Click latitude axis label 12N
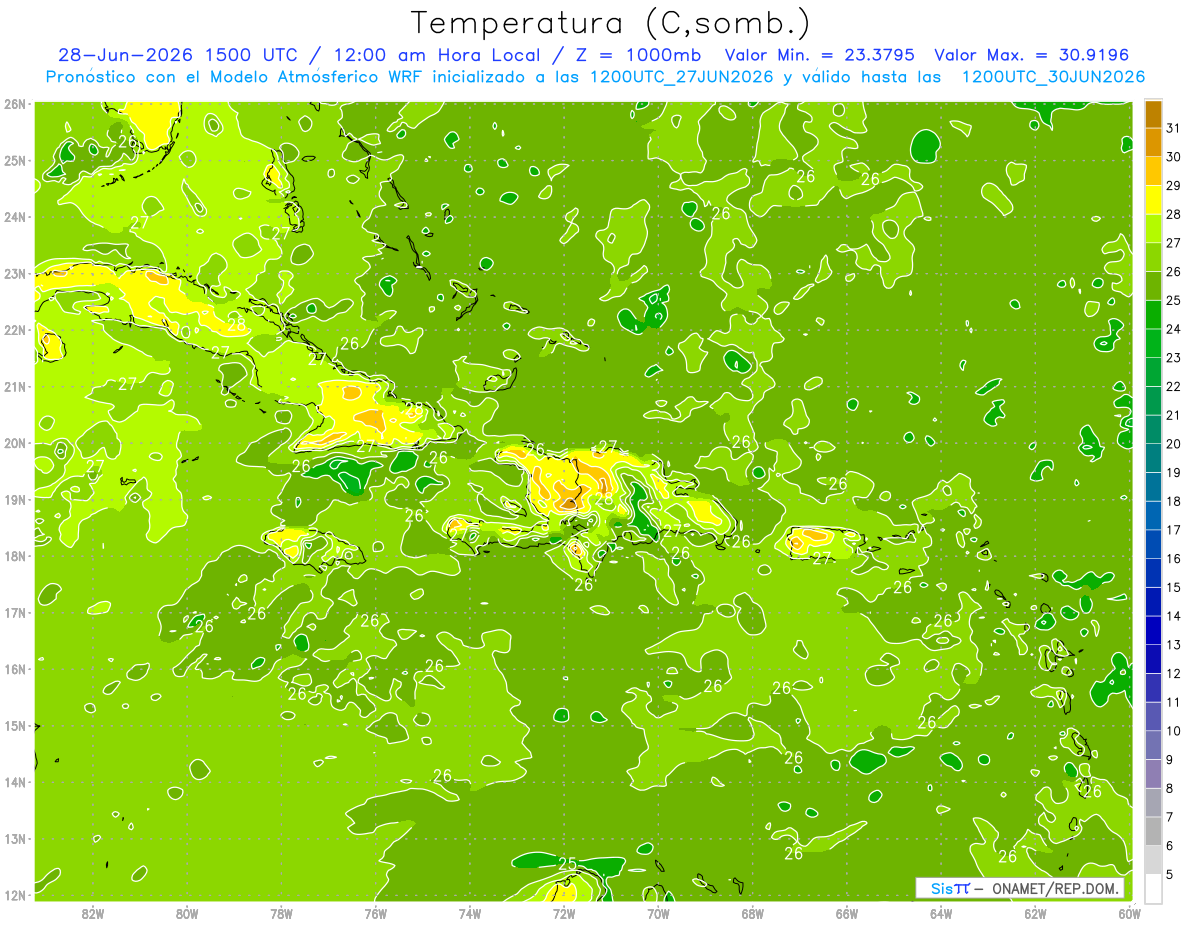The width and height of the screenshot is (1200, 927). click(x=15, y=895)
